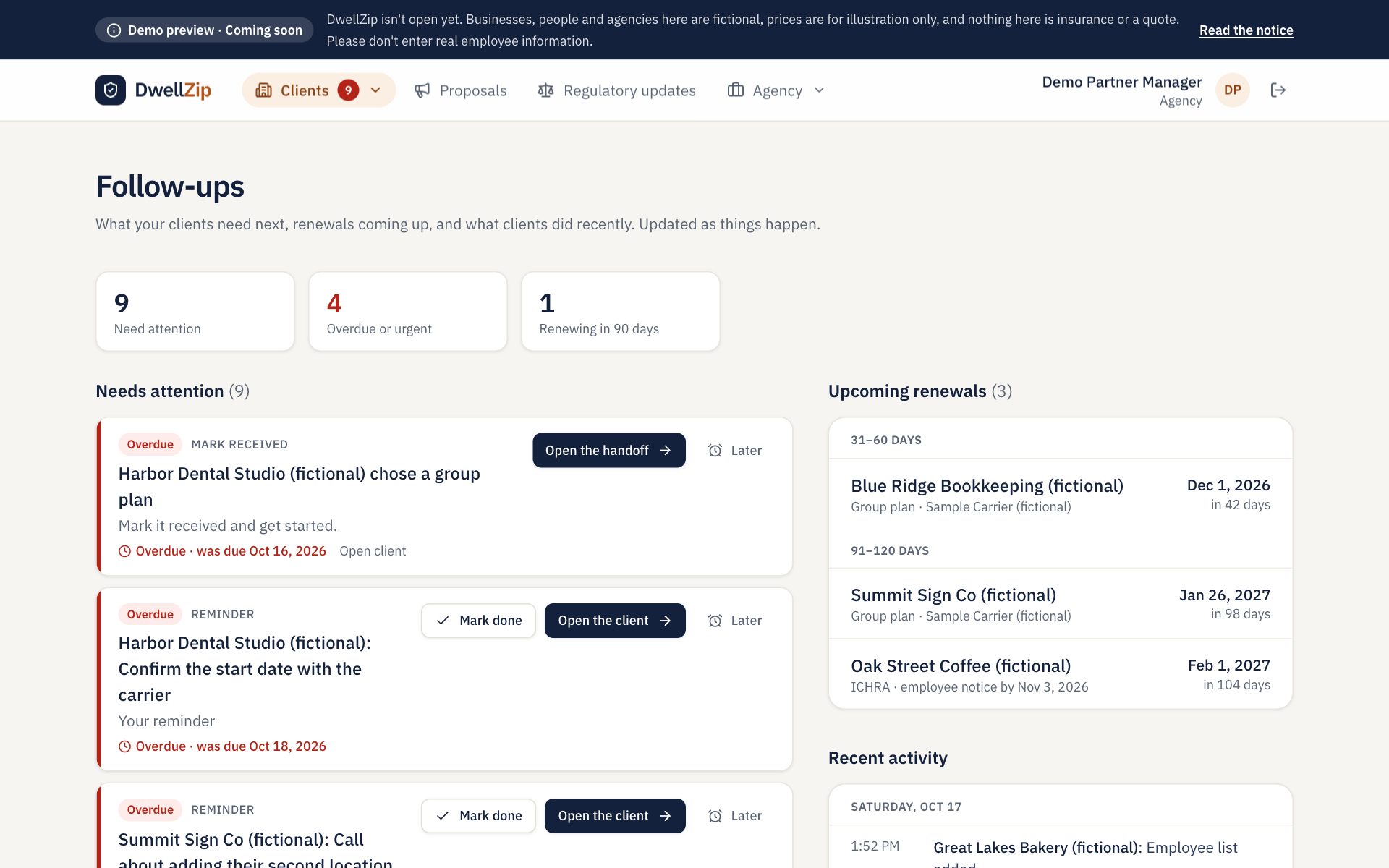Screen dimensions: 1389x868
Task: Click the Demo Partner Manager name
Action: tap(1122, 82)
